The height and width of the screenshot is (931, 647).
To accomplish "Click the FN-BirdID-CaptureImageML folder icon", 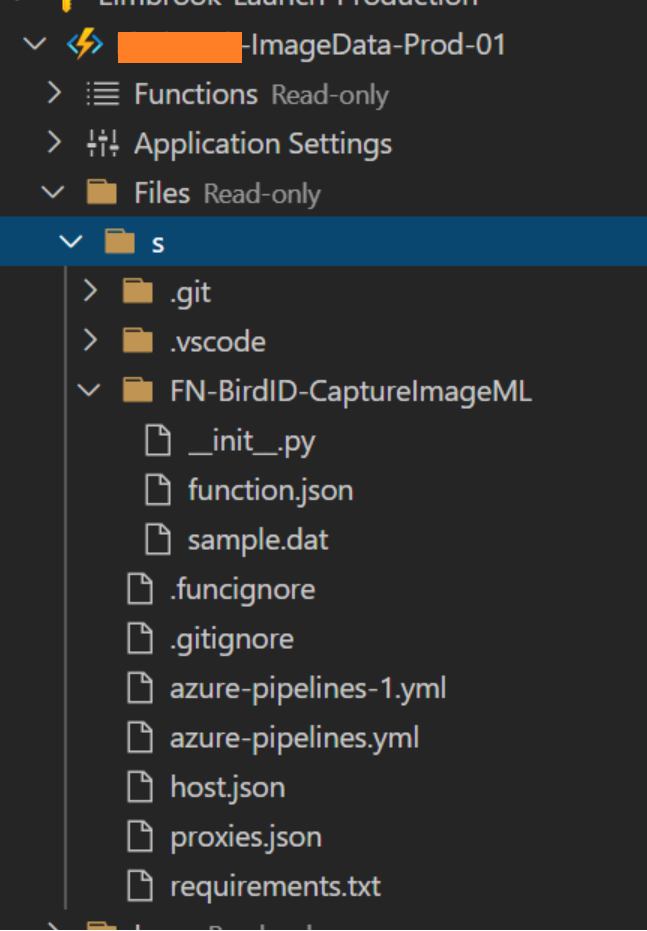I will pos(138,391).
